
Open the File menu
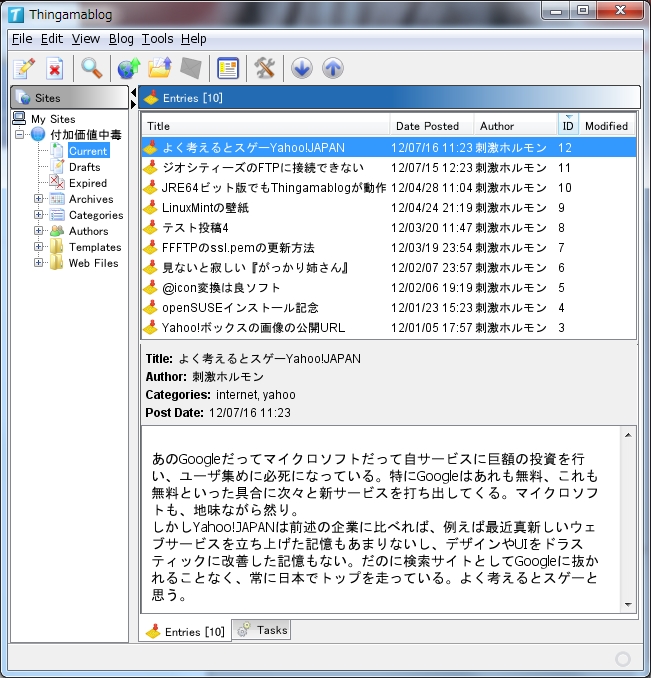pyautogui.click(x=22, y=39)
